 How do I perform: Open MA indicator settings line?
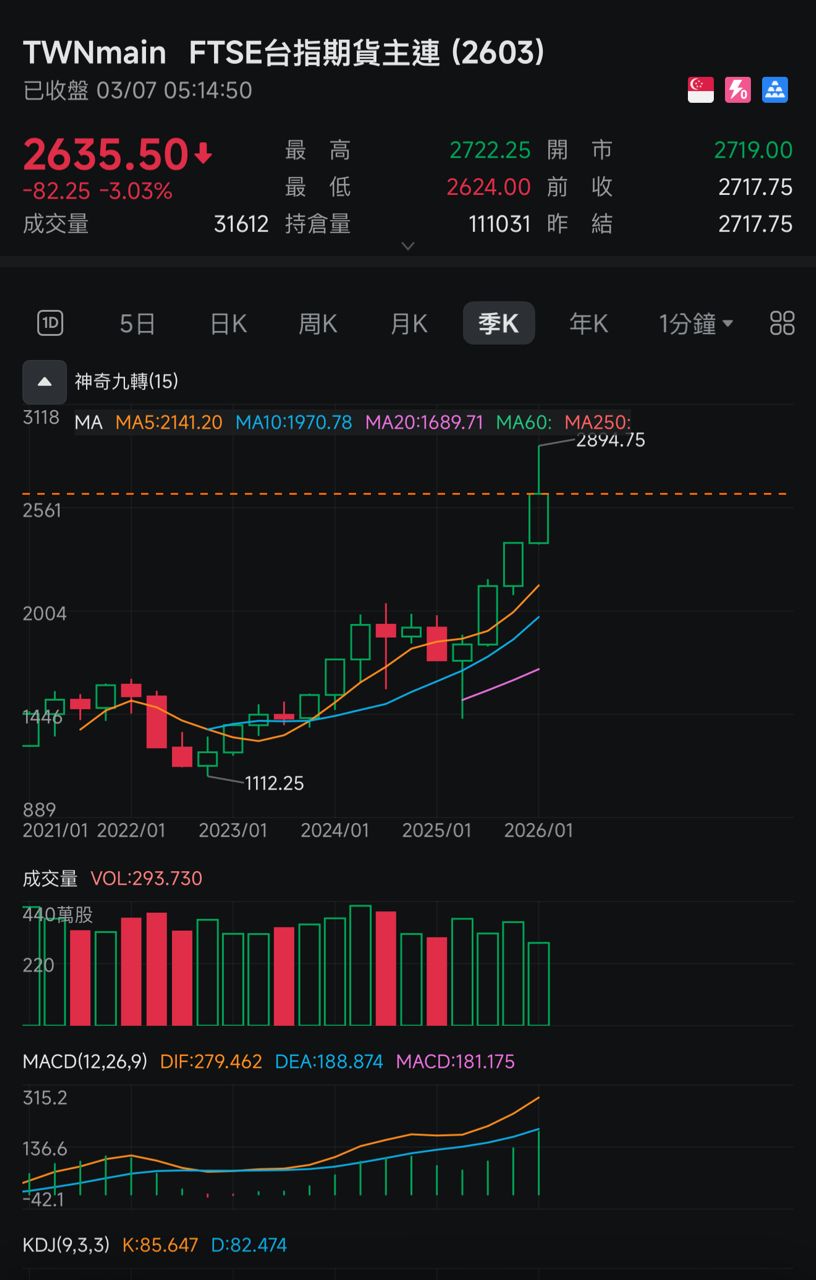[x=88, y=422]
